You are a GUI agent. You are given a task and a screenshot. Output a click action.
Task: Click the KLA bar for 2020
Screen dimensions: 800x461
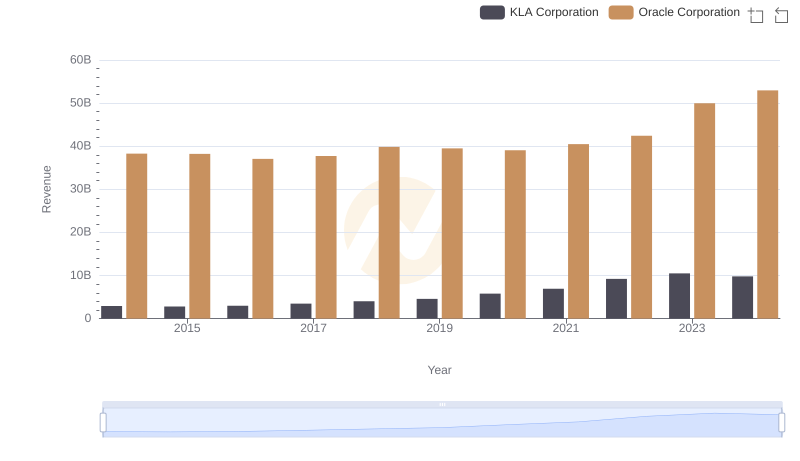point(490,306)
